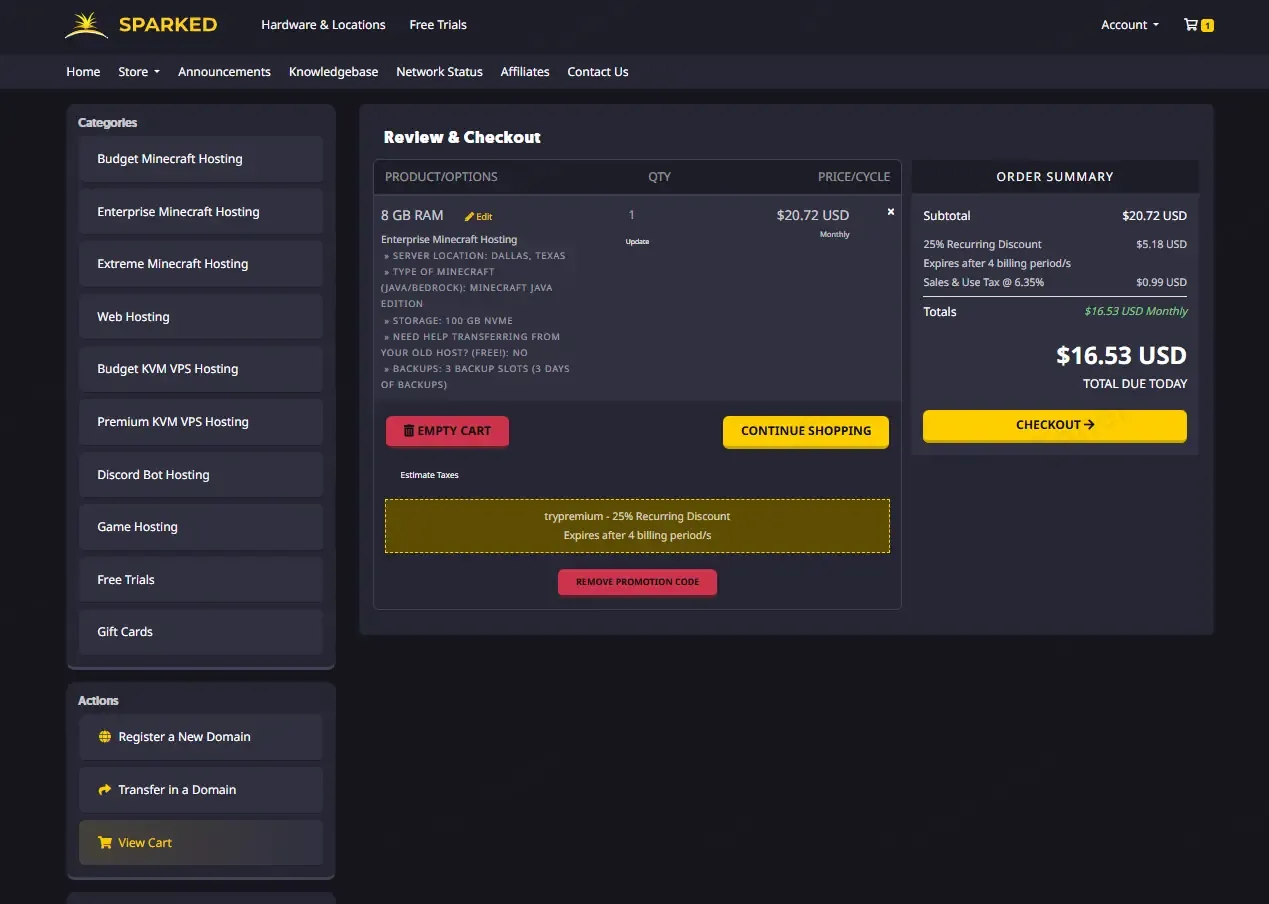Click the Server Location: Dallas, Texas option
Viewport: 1269px width, 904px height.
(x=475, y=256)
